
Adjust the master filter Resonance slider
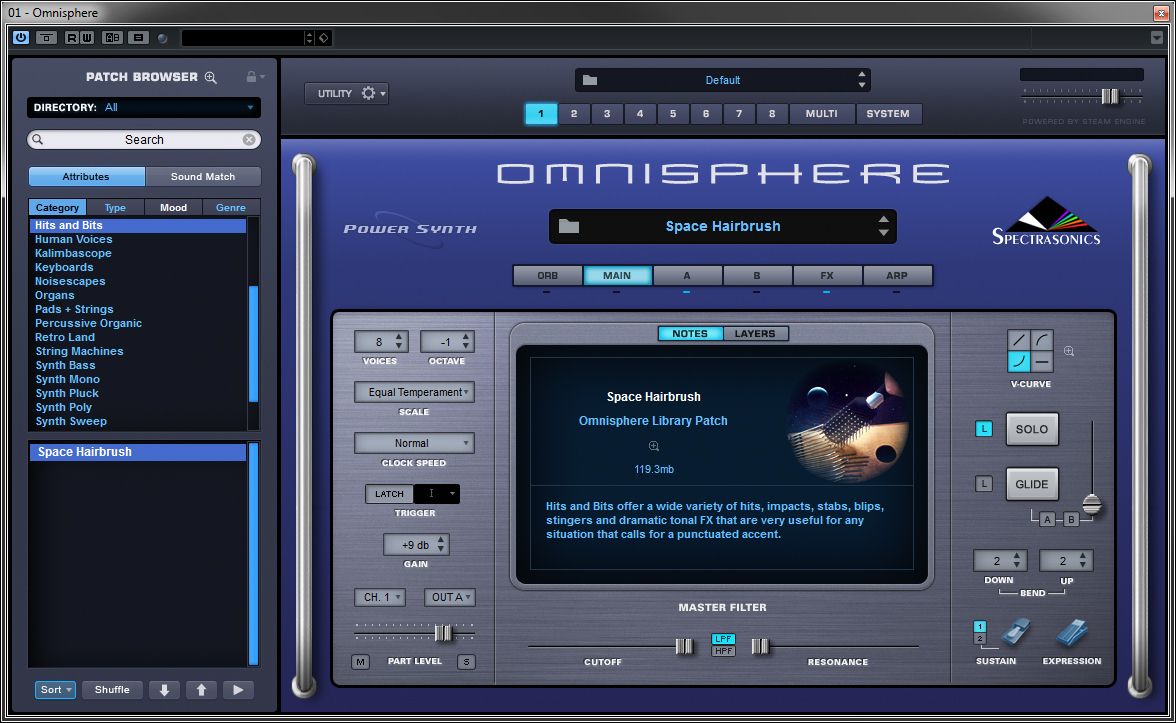coord(760,646)
